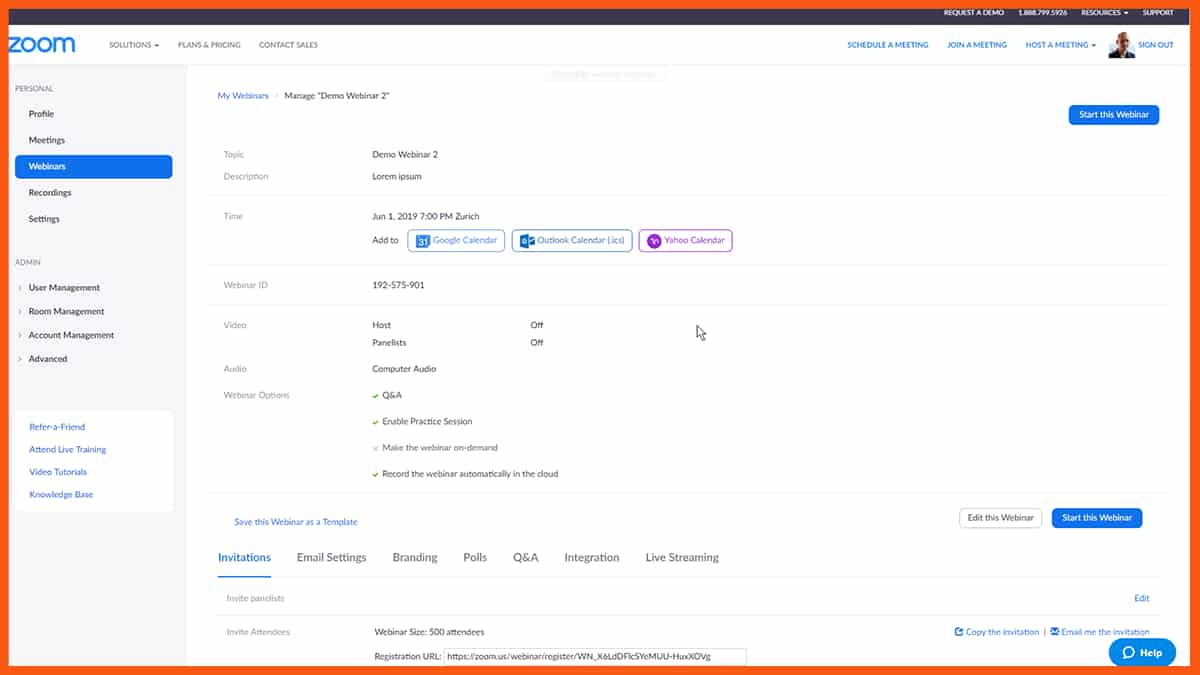The height and width of the screenshot is (675, 1200).
Task: Add webinar to Outlook Calendar (.ics)
Action: click(x=571, y=240)
